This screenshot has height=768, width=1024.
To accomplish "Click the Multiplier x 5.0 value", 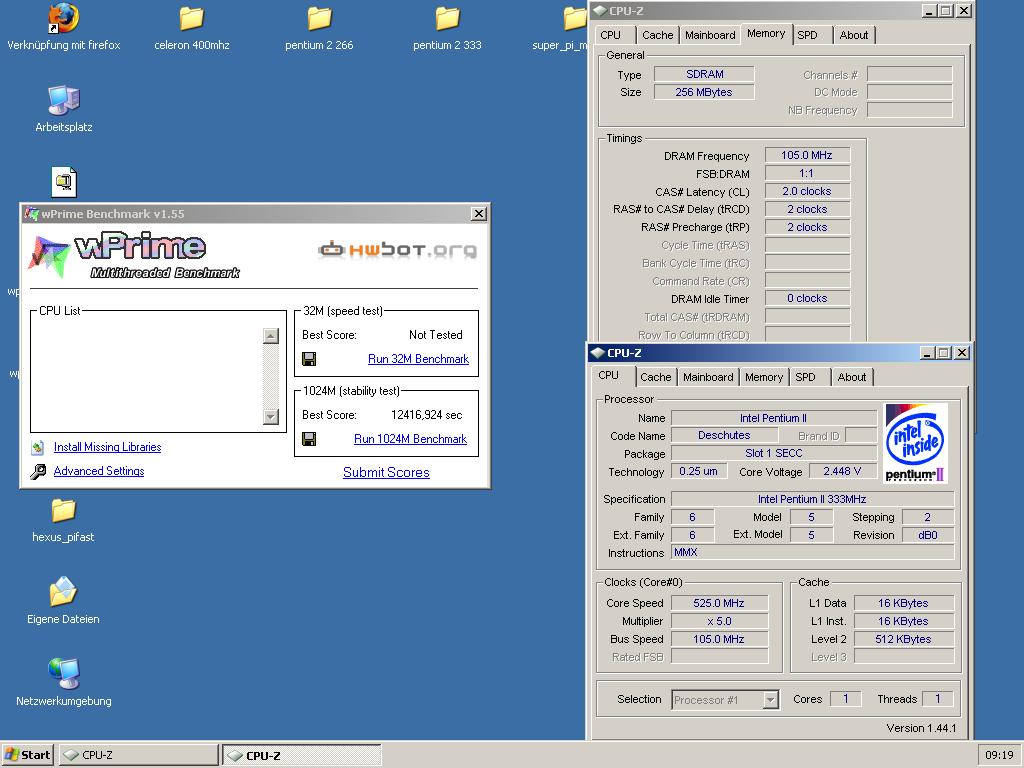I will [719, 621].
